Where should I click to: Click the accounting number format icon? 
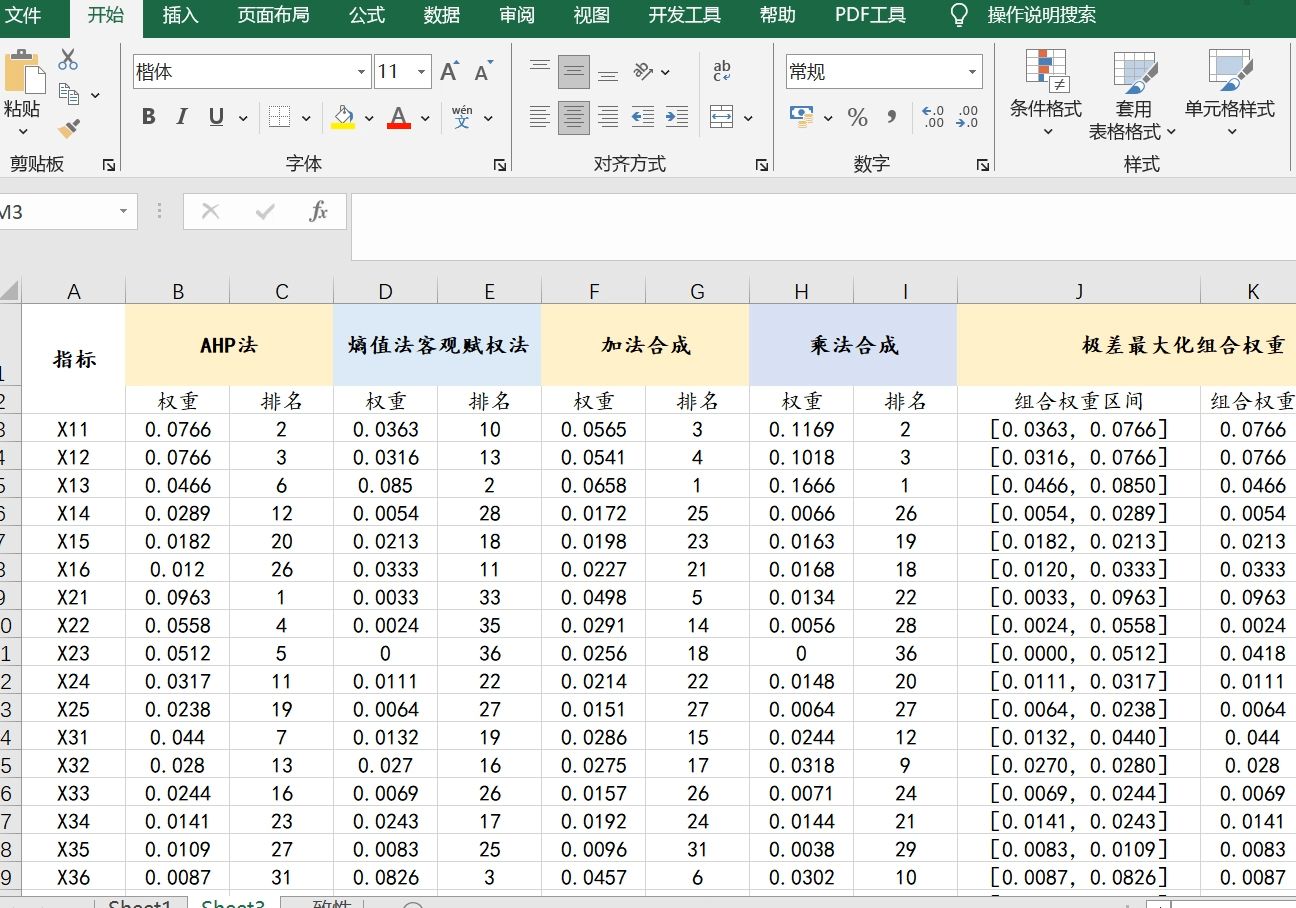click(x=802, y=117)
